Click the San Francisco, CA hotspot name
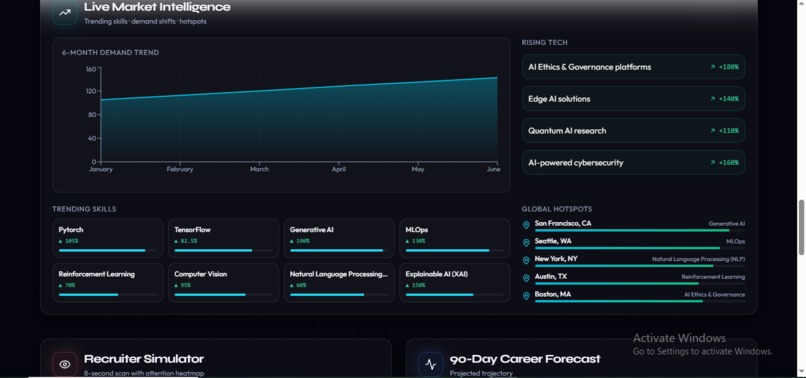Viewport: 806px width, 378px height. tap(563, 223)
